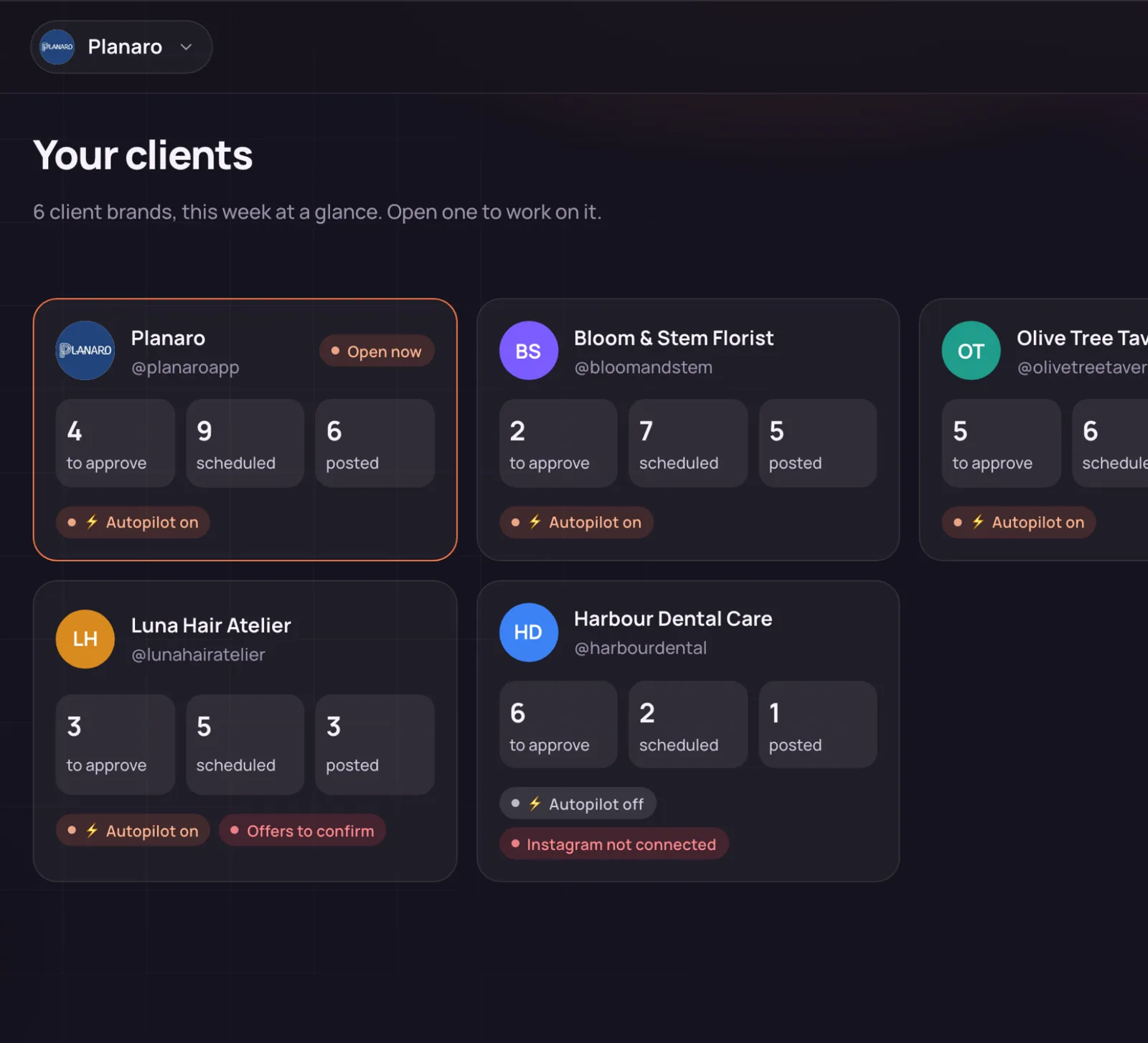
Task: Open Bloom & Stem's 2 to approve tile
Action: (x=558, y=443)
